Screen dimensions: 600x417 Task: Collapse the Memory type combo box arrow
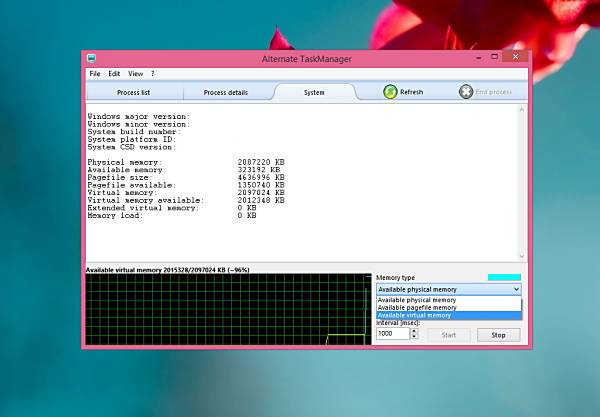pos(516,290)
